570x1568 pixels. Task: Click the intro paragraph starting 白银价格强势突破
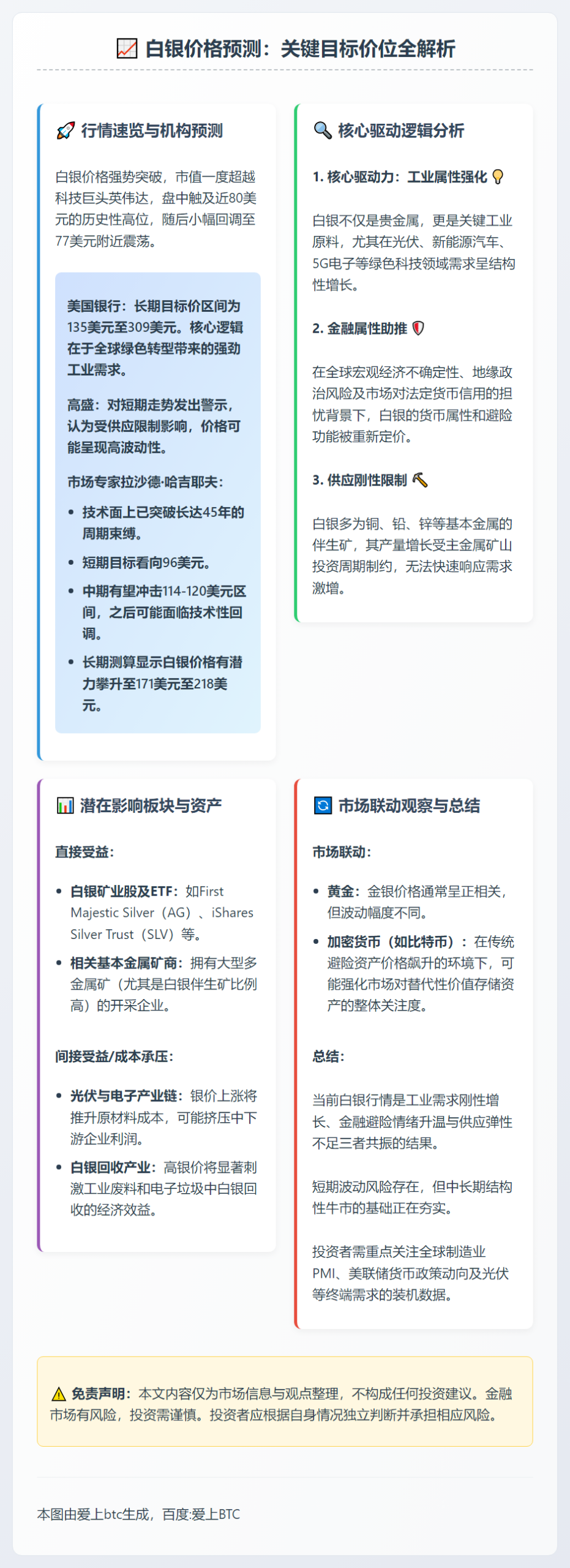pos(156,209)
